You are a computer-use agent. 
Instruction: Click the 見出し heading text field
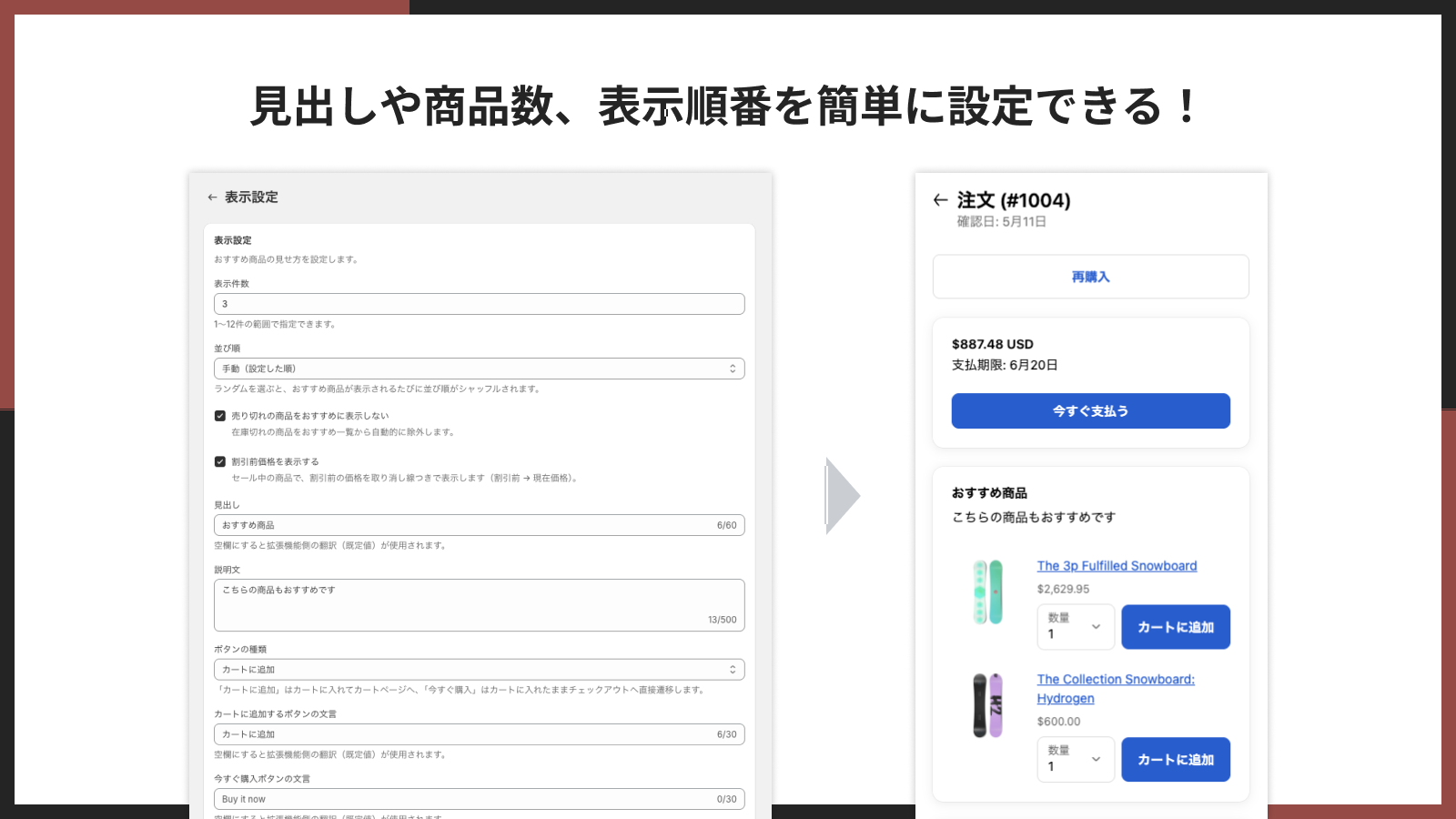480,525
